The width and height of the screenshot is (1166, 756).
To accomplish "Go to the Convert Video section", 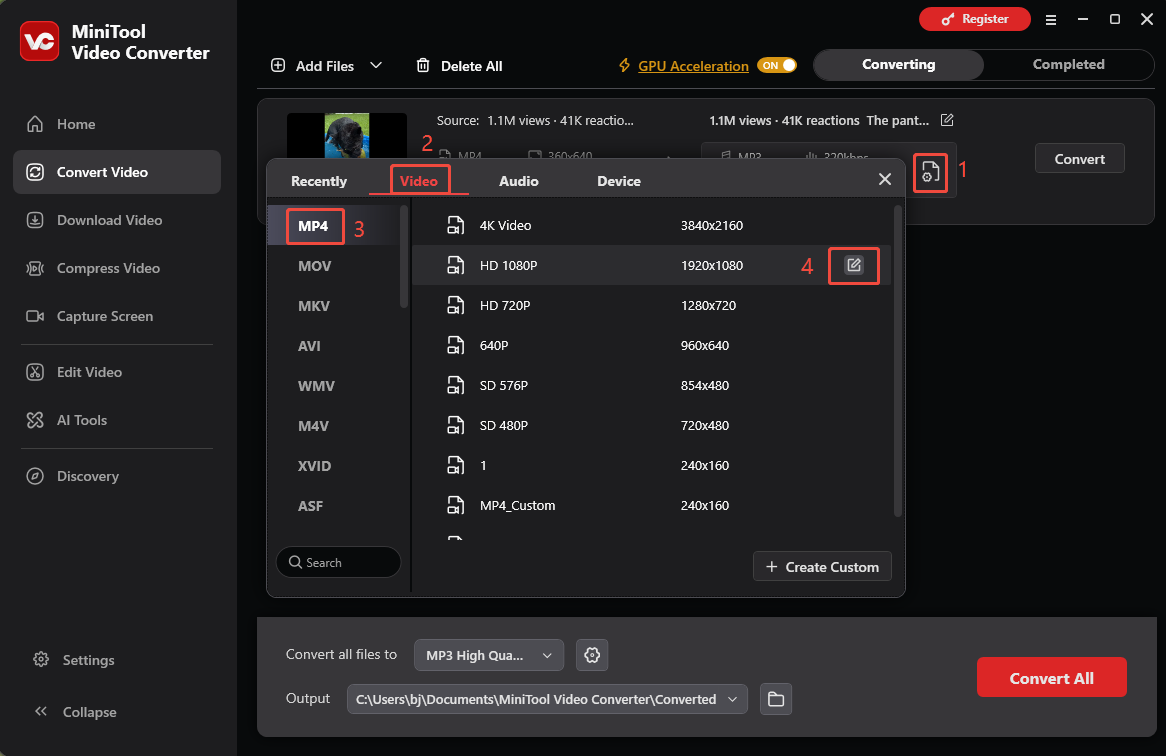I will pos(117,172).
